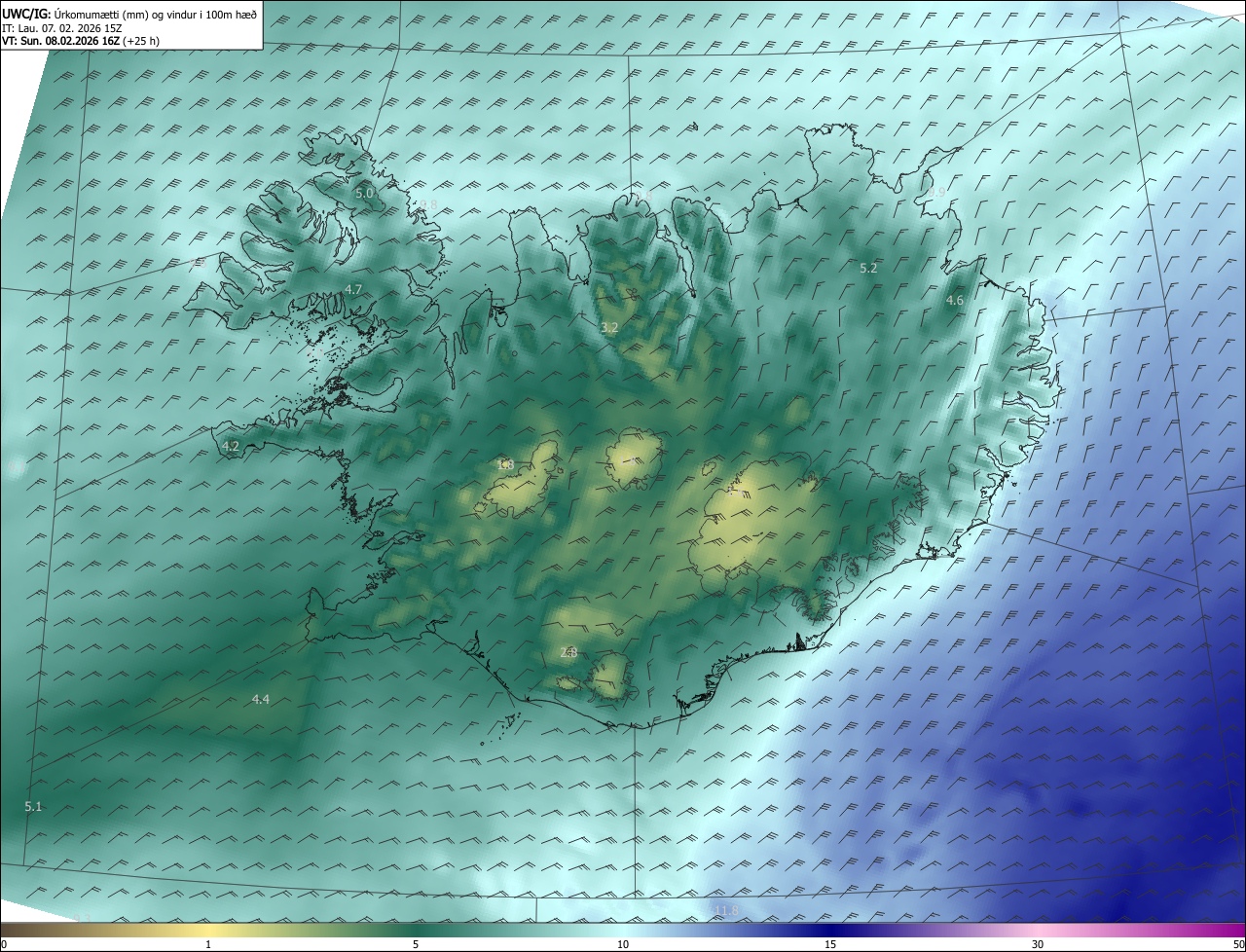Image resolution: width=1246 pixels, height=952 pixels.
Task: Click the 4.2 value label on map
Action: point(231,446)
